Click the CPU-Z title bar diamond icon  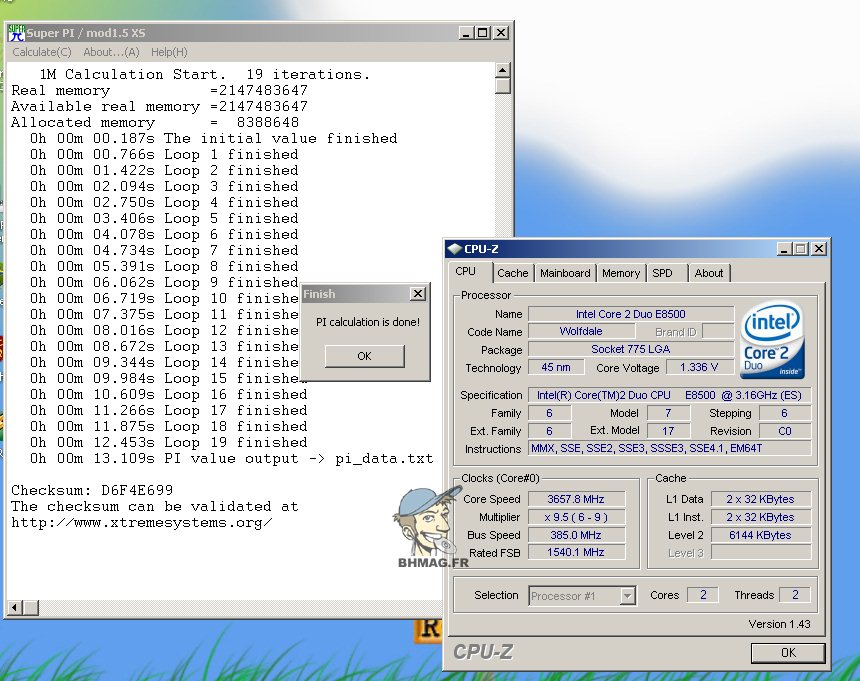(455, 249)
